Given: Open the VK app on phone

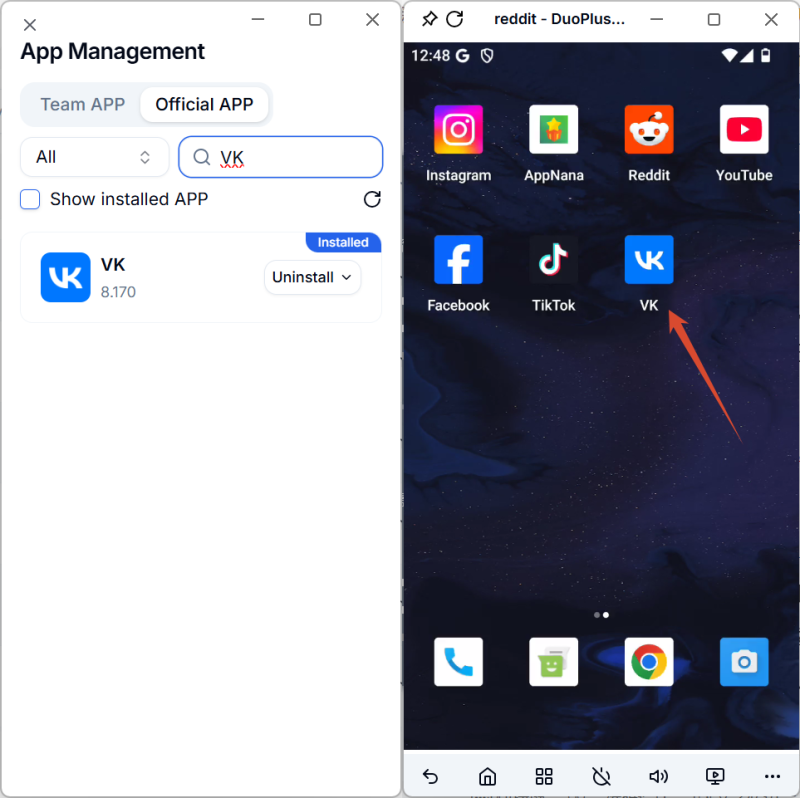Looking at the screenshot, I should click(x=649, y=260).
